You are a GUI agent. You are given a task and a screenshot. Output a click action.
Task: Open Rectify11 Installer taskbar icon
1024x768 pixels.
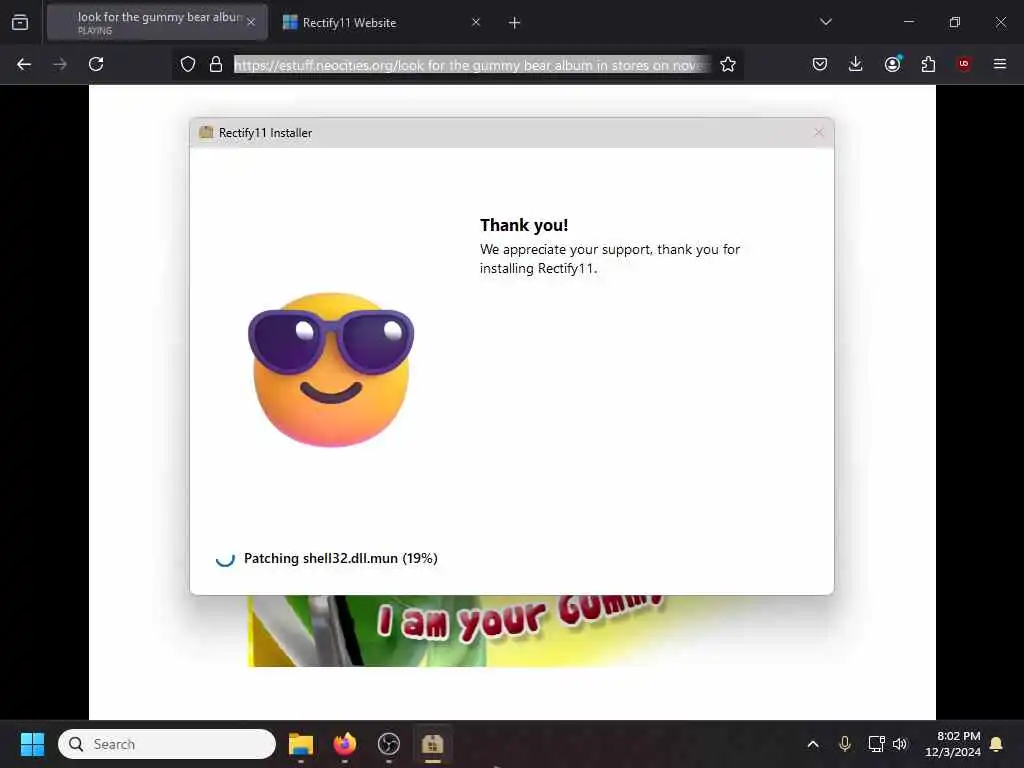pyautogui.click(x=432, y=744)
